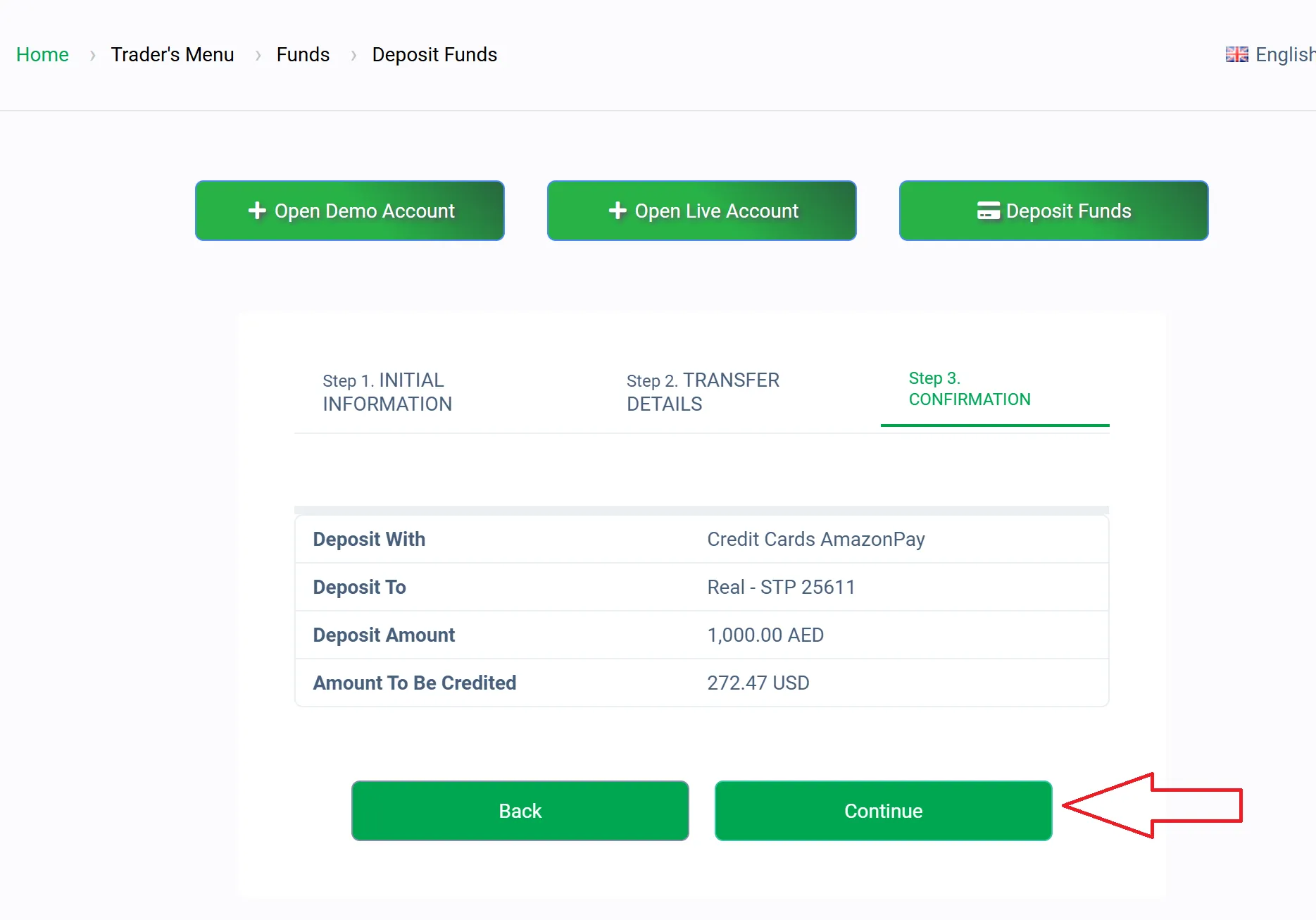Select the Deposit Funds breadcrumb text

[x=434, y=54]
